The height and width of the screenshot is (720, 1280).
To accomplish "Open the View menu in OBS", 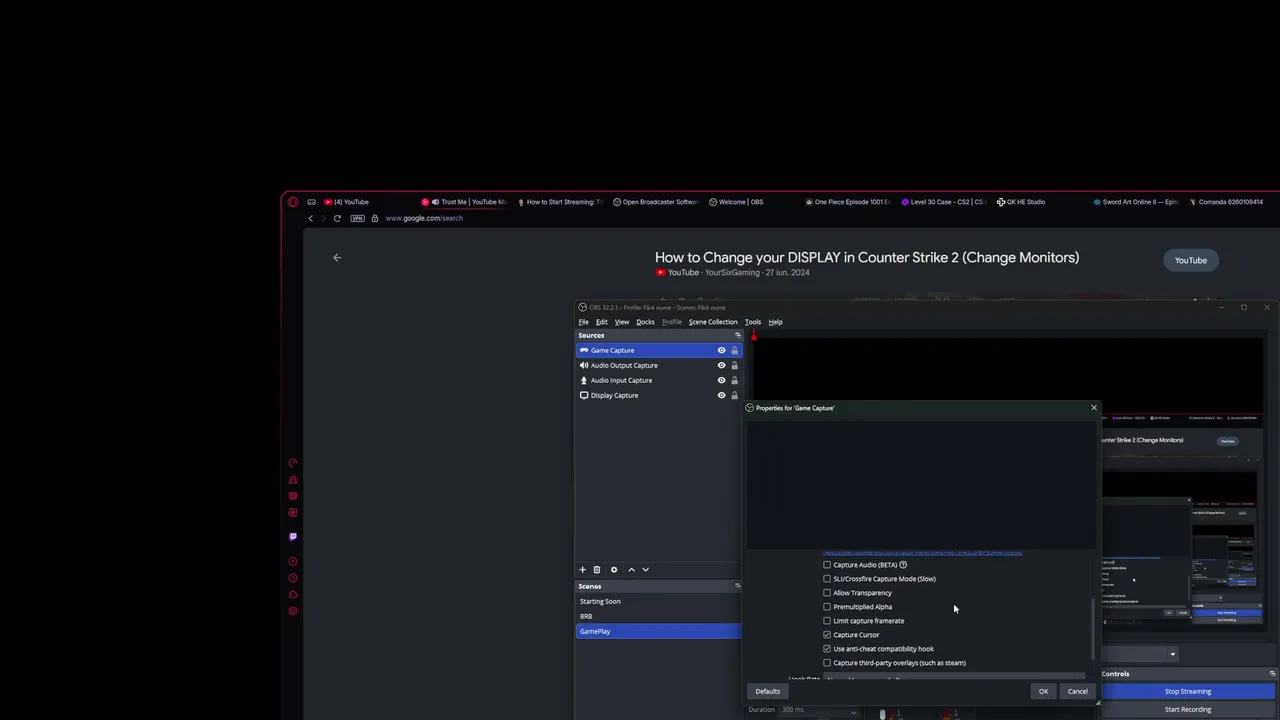I will [622, 322].
